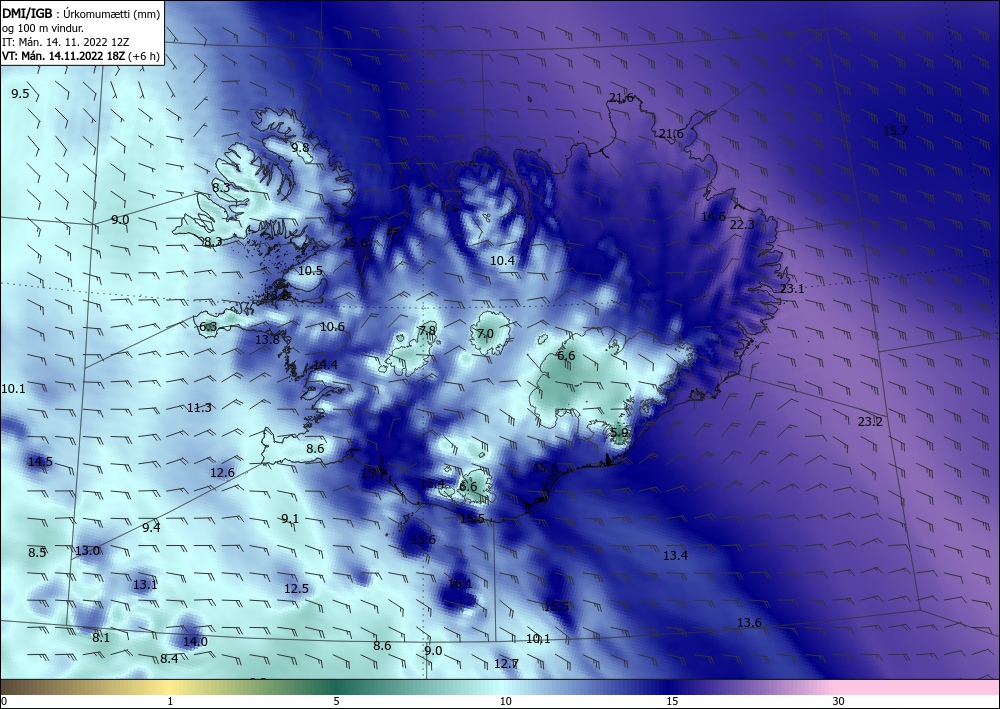The image size is (1000, 709).
Task: Click the 9.4 value on the map
Action: click(x=151, y=527)
